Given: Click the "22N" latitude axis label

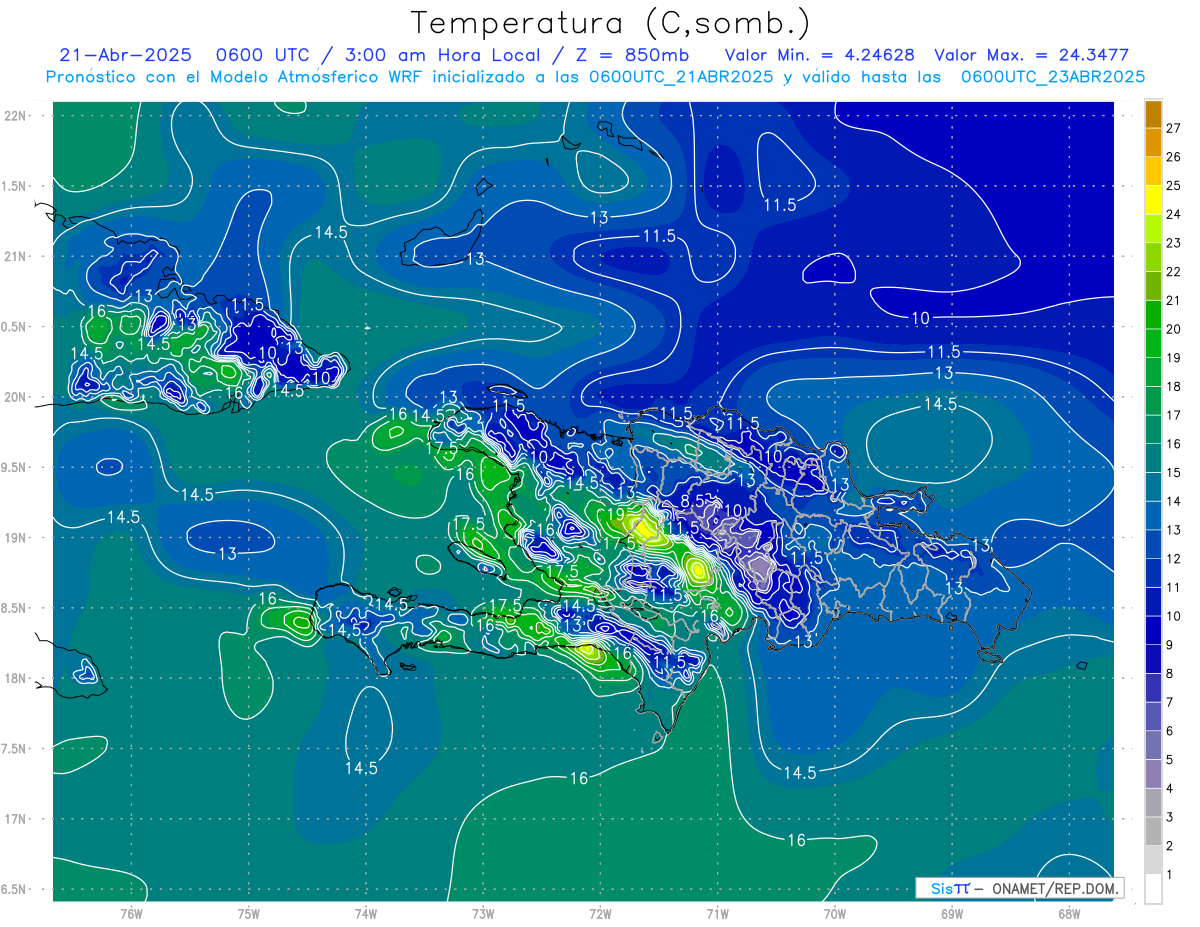Looking at the screenshot, I should tap(16, 116).
